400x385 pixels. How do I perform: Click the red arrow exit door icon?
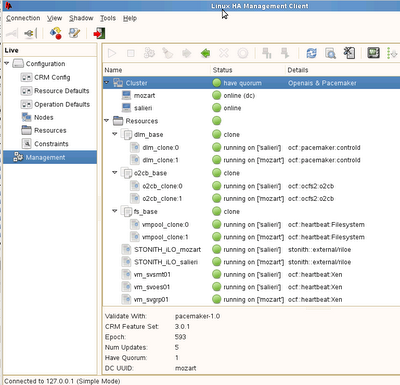coord(99,33)
